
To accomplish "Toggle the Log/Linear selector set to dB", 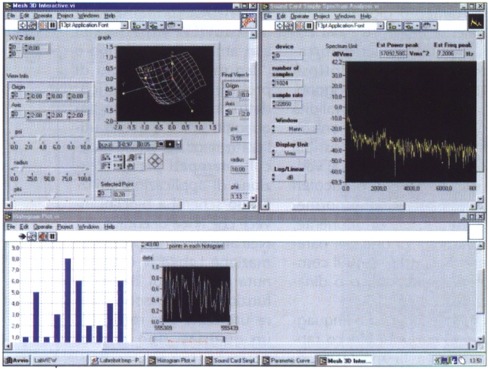I will click(289, 178).
